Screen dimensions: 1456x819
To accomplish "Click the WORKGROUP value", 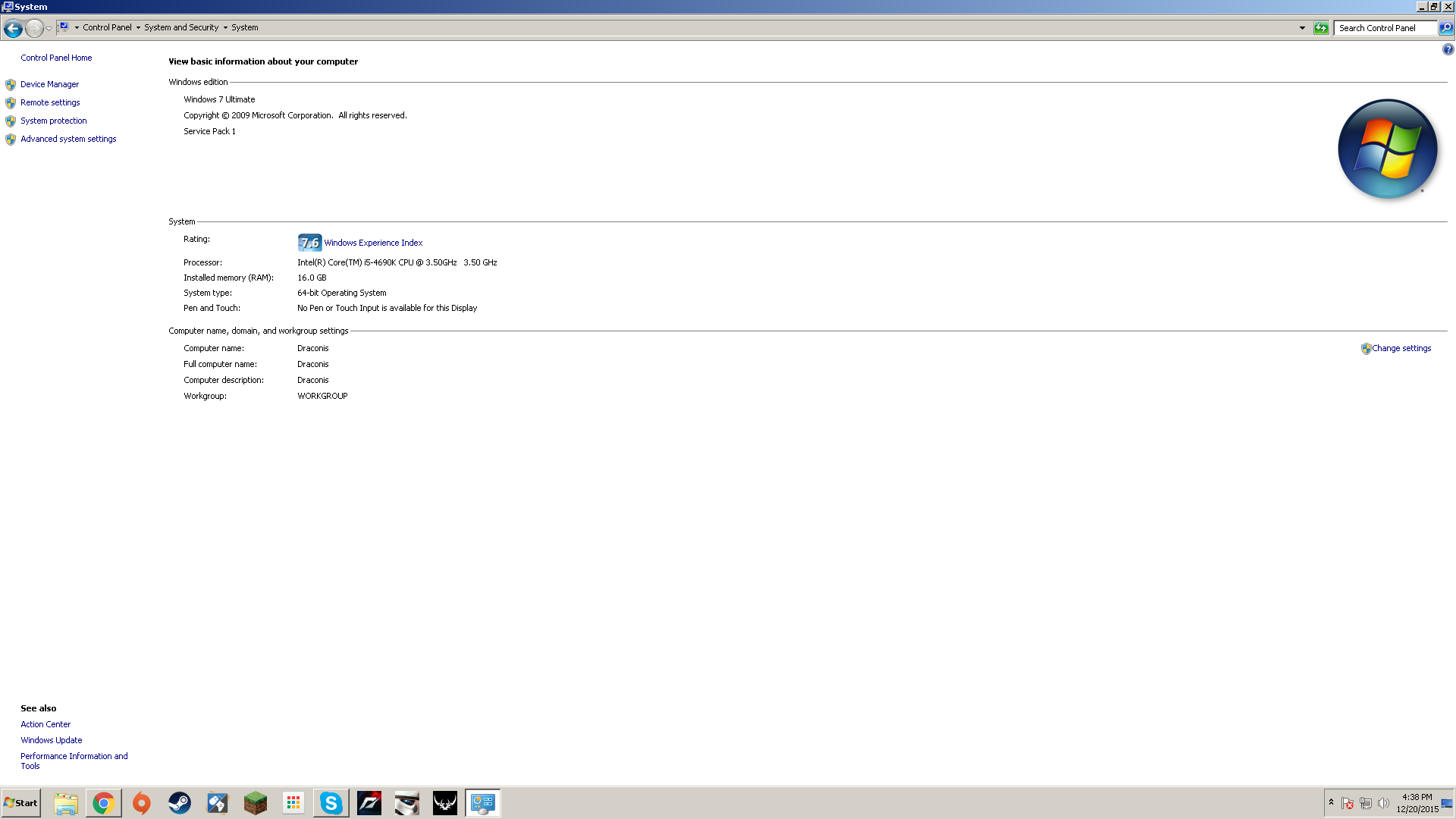I will 322,396.
